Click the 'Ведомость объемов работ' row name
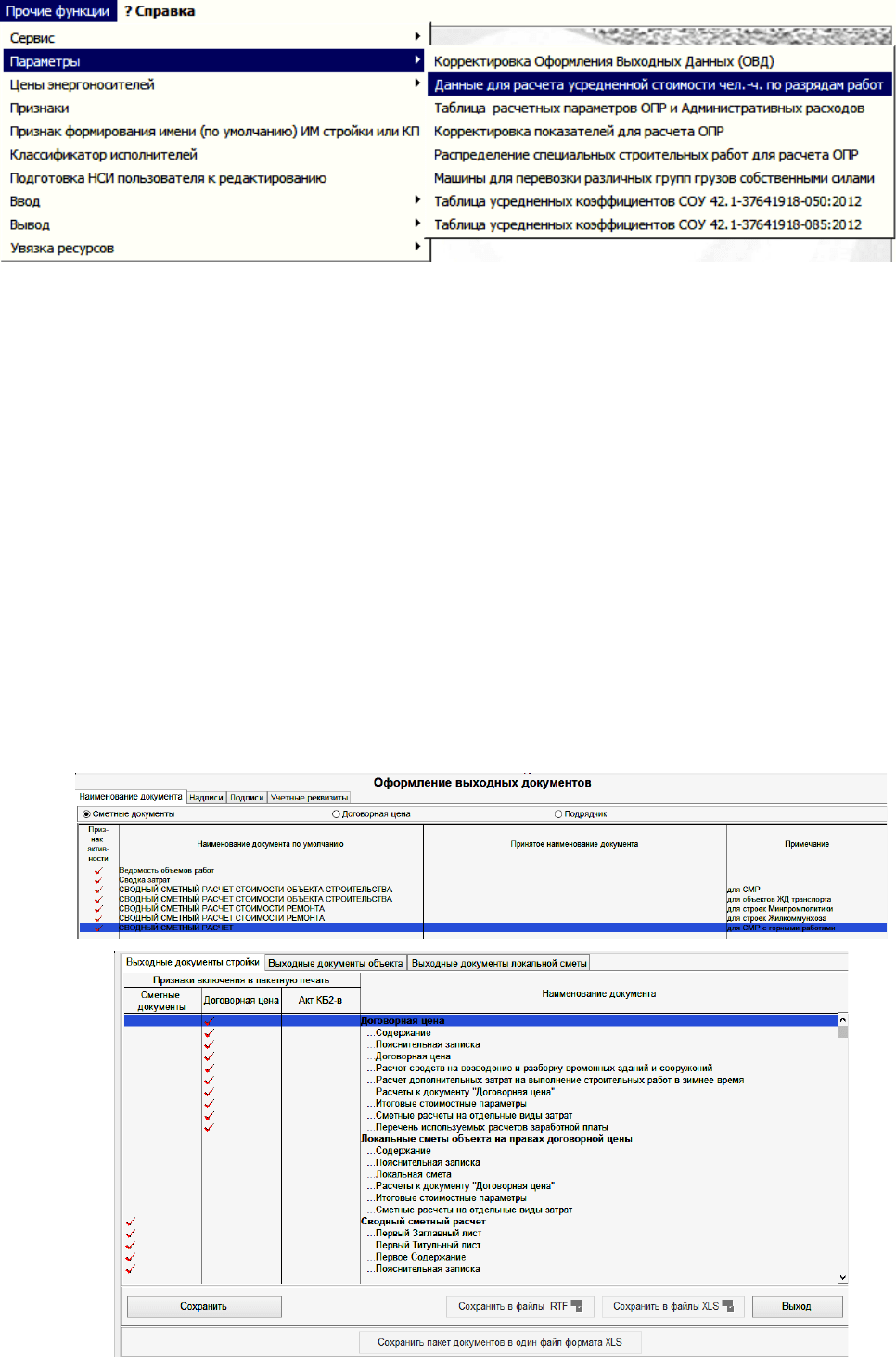 coord(167,870)
